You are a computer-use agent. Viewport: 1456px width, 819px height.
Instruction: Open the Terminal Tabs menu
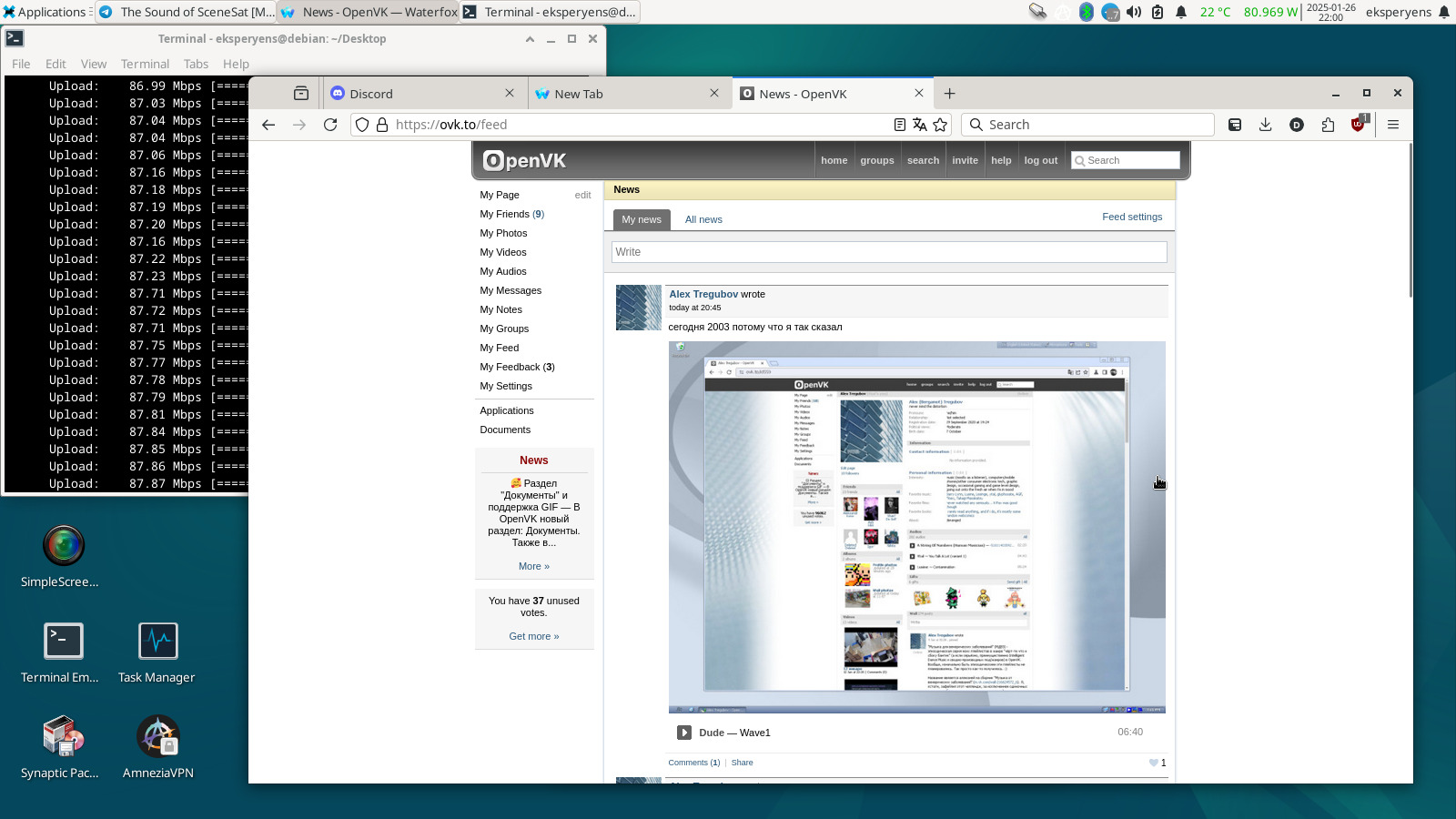[x=196, y=64]
